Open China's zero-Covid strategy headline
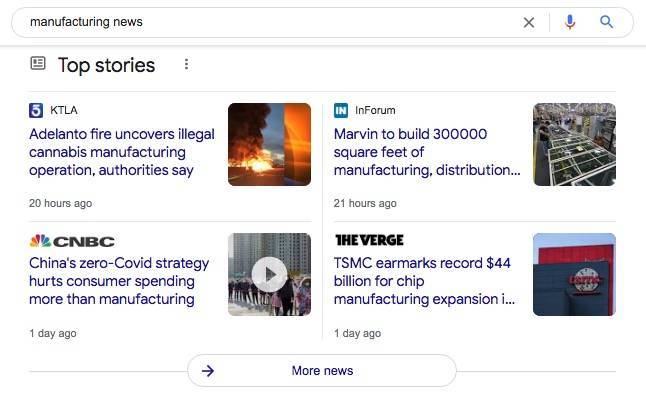Viewport: 646px width, 397px height. [x=119, y=281]
